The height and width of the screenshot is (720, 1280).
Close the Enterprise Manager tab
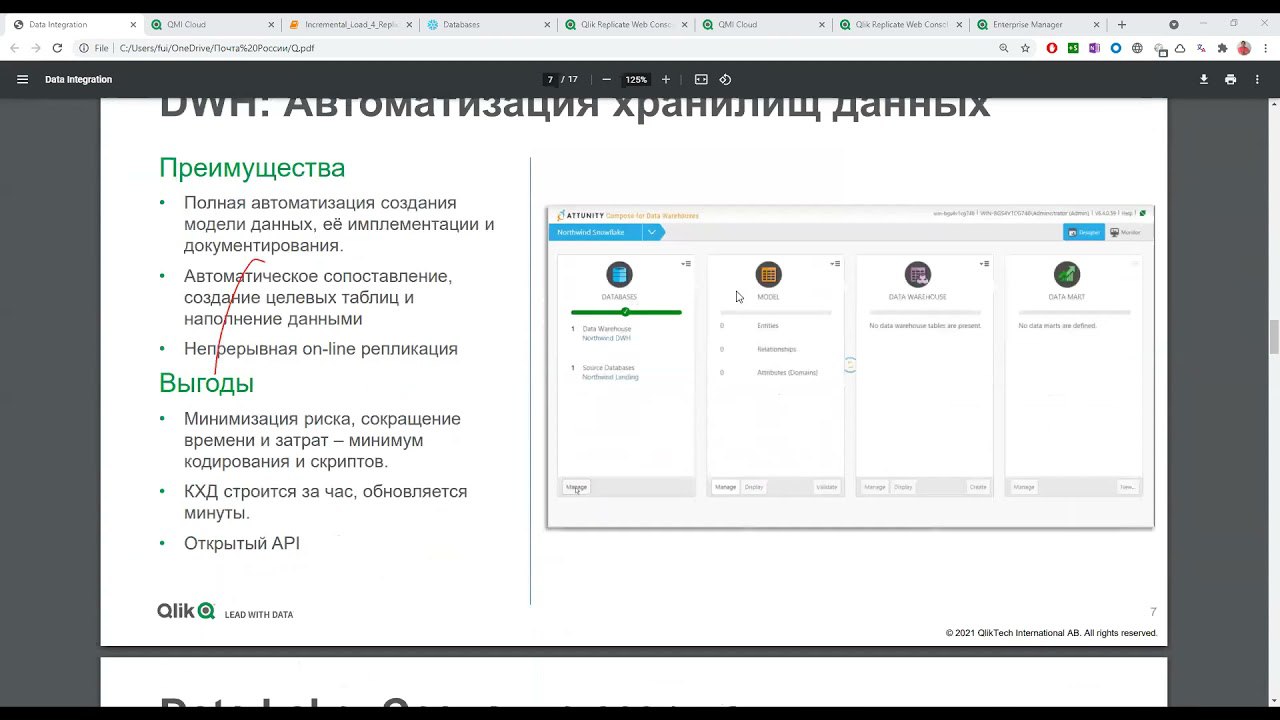point(1098,24)
